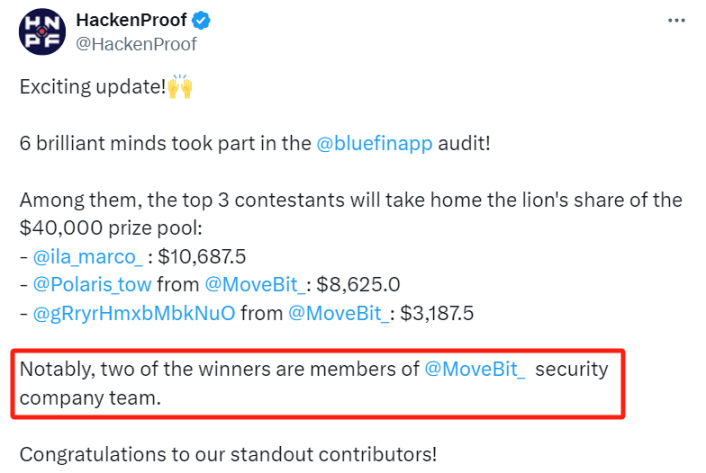Open the @bluefinapp mention link
The height and width of the screenshot is (473, 706).
374,144
